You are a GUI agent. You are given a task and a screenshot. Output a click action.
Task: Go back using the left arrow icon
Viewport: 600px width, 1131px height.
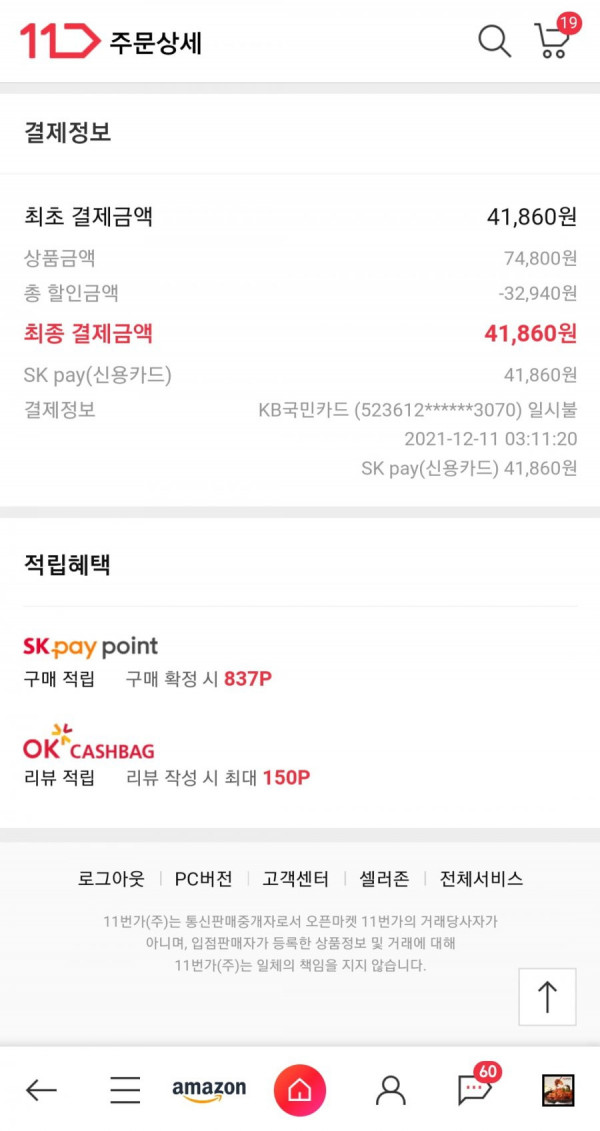click(41, 1090)
